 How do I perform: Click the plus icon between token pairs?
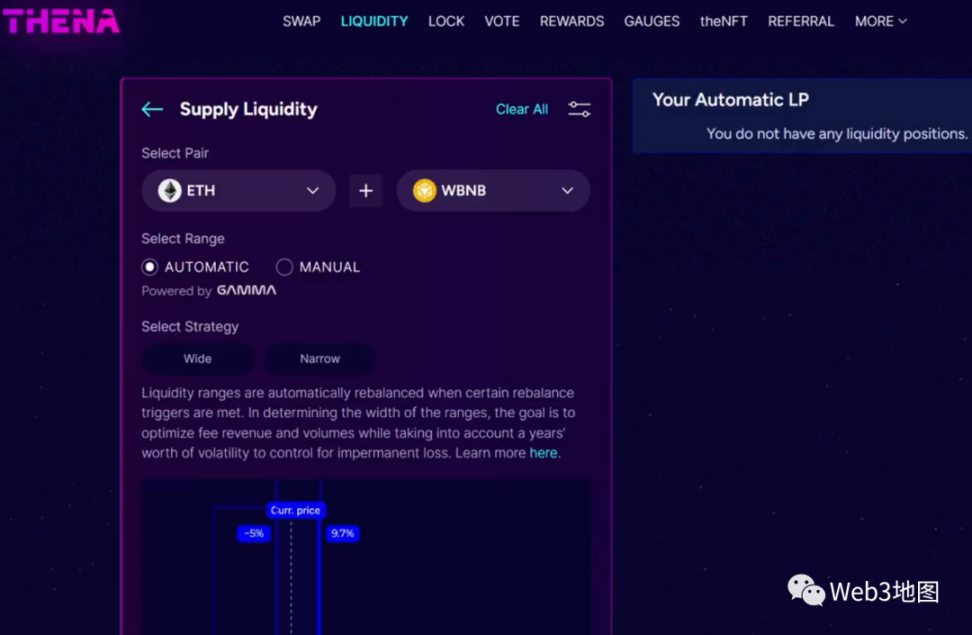(x=366, y=190)
